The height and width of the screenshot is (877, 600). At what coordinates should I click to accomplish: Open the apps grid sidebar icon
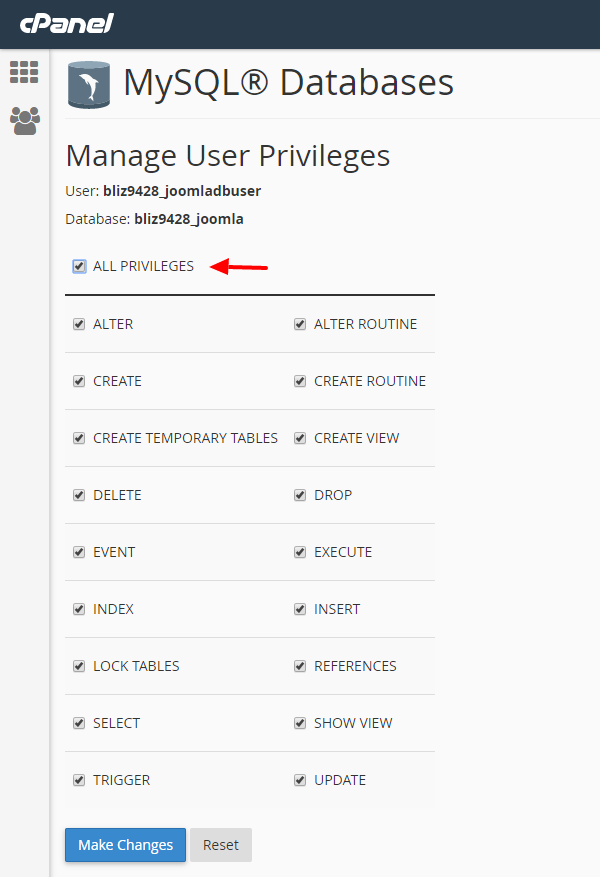[x=24, y=72]
